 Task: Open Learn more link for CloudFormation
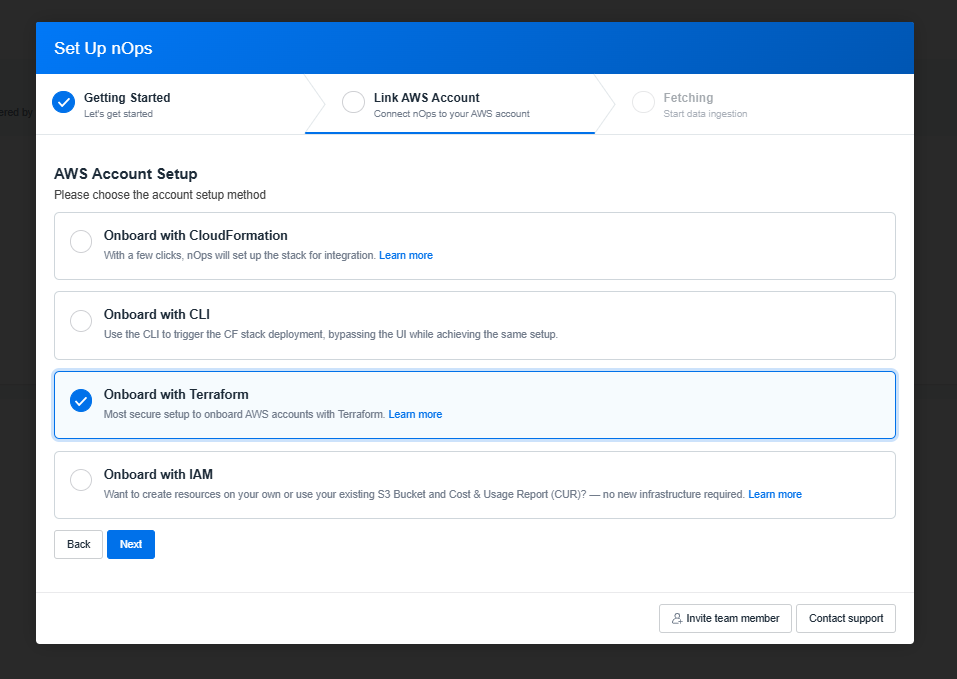[x=406, y=256]
